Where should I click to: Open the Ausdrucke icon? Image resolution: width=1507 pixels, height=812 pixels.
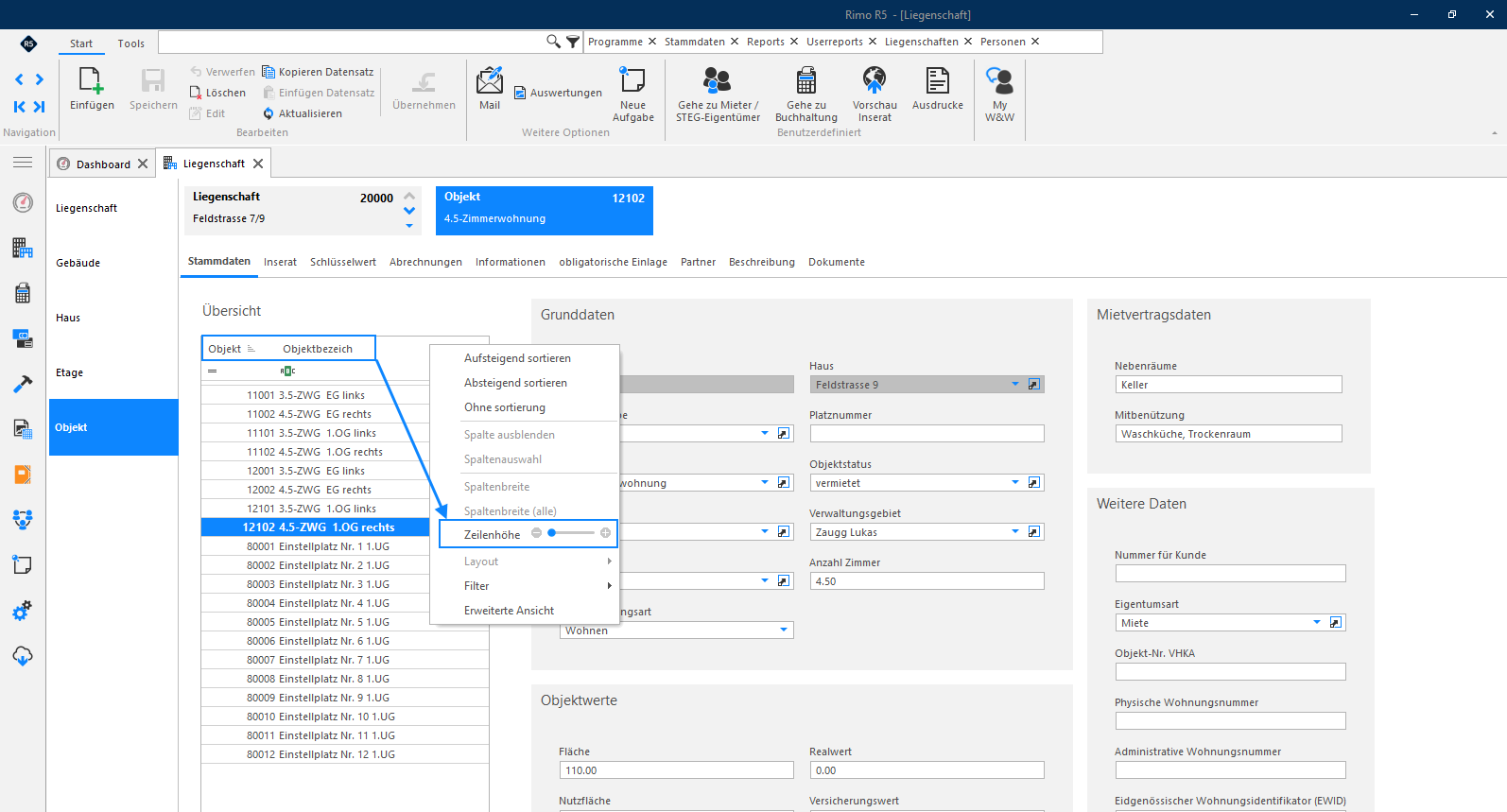[x=938, y=80]
